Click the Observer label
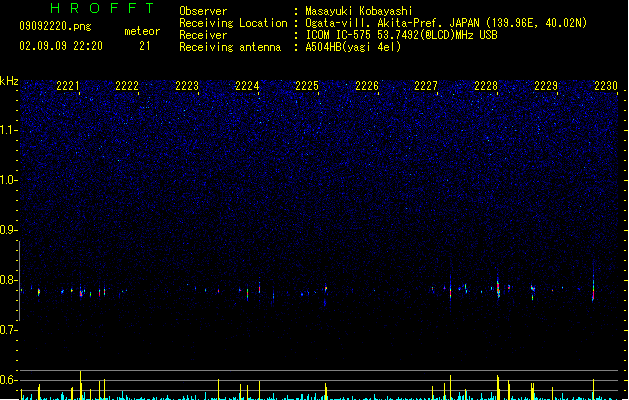This screenshot has width=629, height=400. (x=203, y=11)
